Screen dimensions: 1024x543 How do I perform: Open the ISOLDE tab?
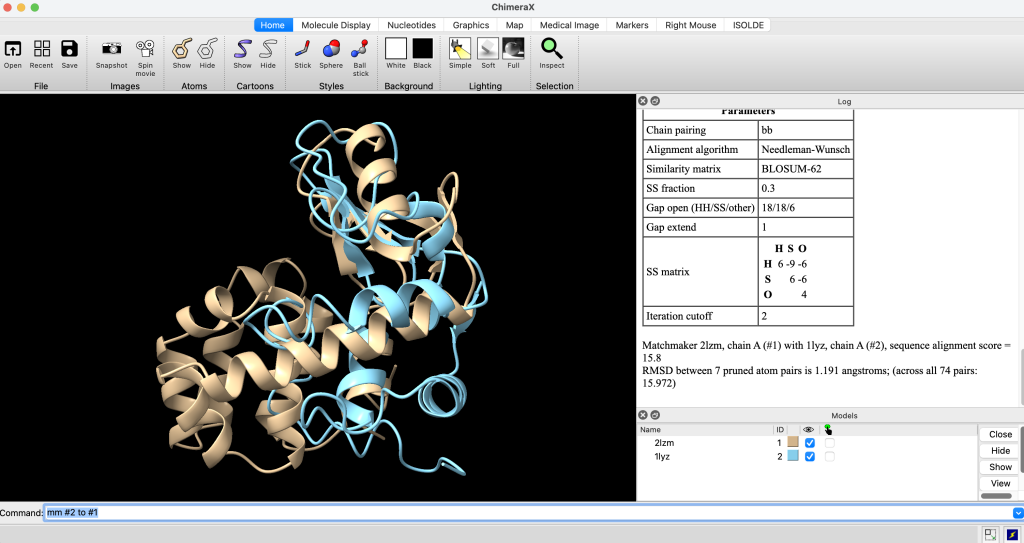[748, 25]
